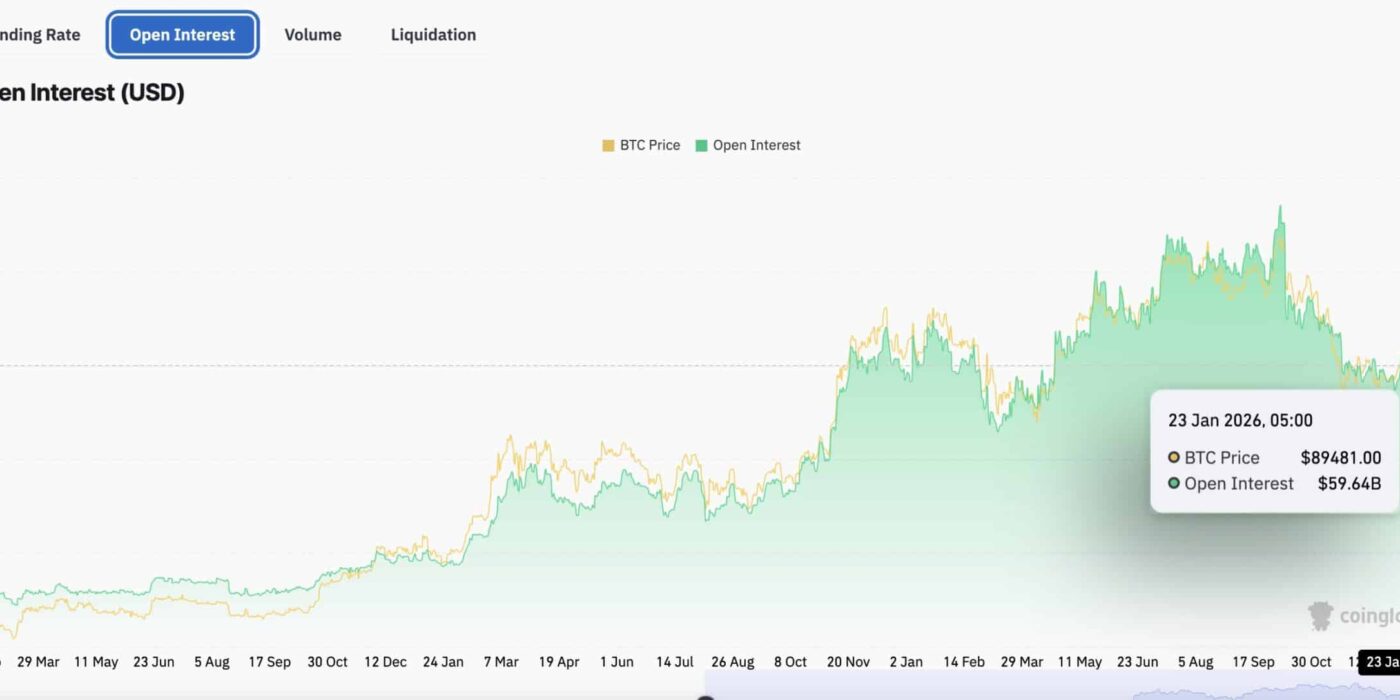Select the 14 Feb date label
Image resolution: width=1400 pixels, height=700 pixels.
tap(964, 662)
